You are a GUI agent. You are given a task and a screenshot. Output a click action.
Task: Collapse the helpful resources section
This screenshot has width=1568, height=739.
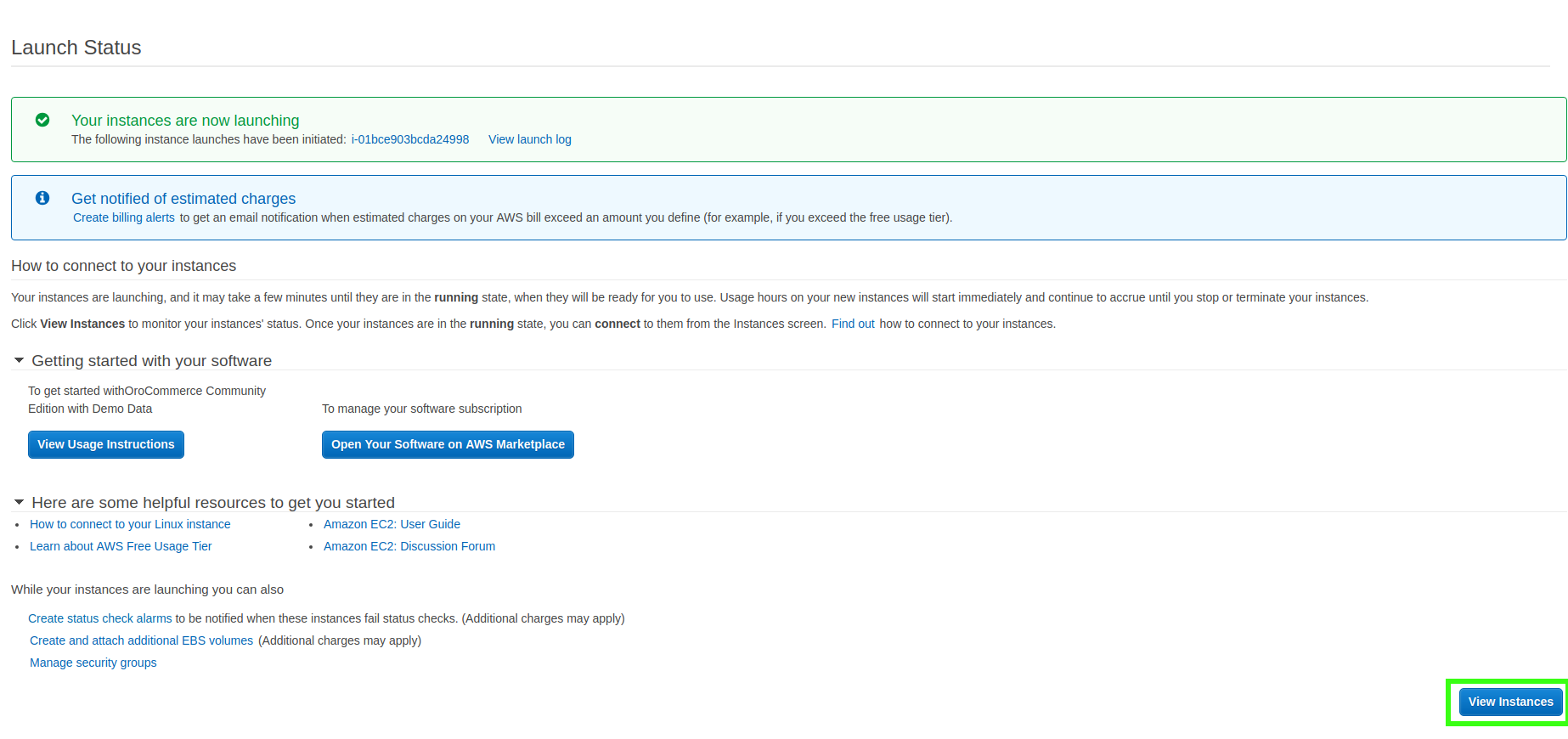(x=19, y=503)
